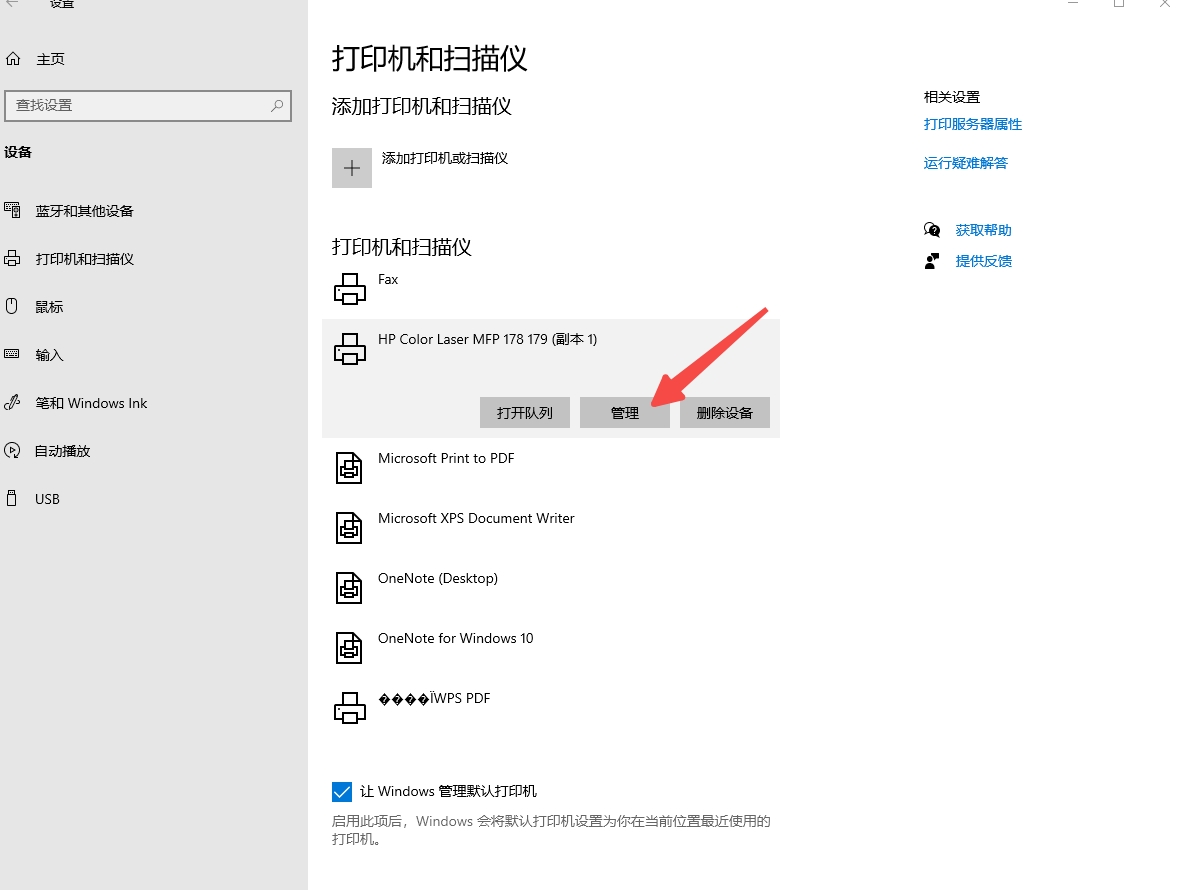Uncheck 让 Windows 管理默认打印机 checkbox
This screenshot has width=1178, height=890.
(342, 792)
